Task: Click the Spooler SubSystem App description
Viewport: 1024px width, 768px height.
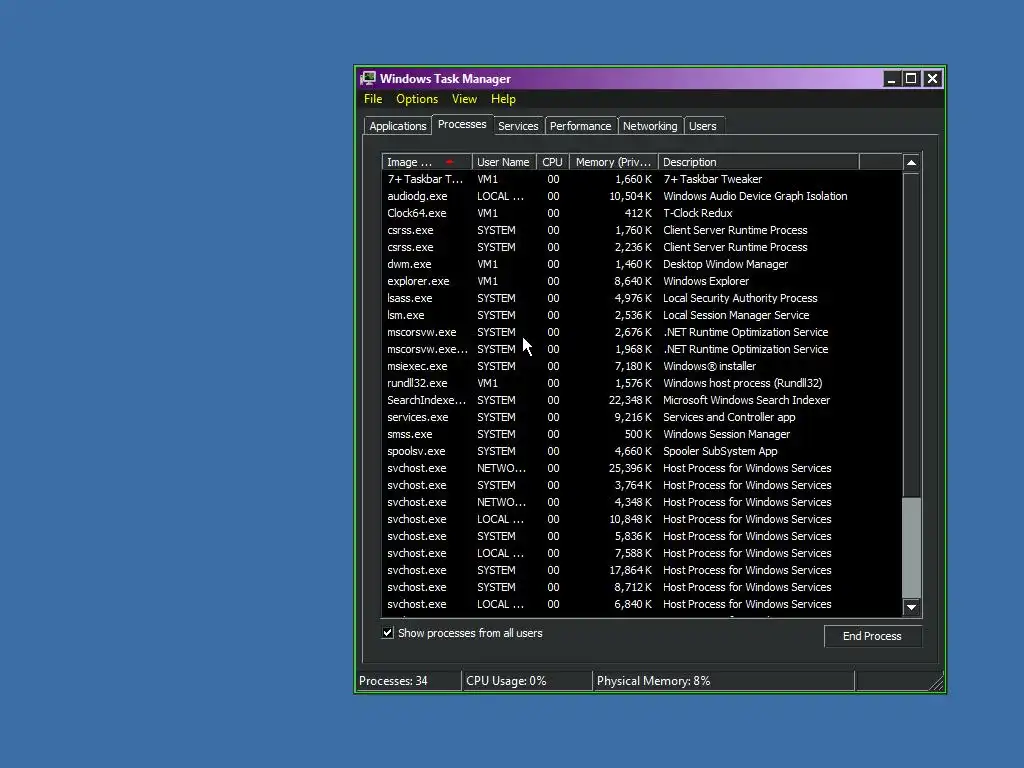Action: click(720, 451)
